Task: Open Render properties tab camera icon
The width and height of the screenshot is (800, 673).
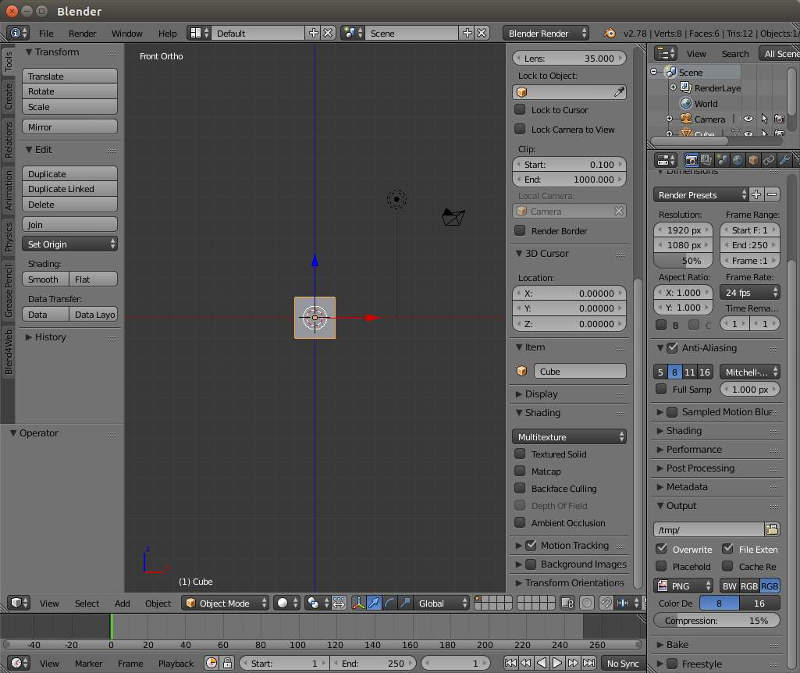Action: (x=691, y=160)
